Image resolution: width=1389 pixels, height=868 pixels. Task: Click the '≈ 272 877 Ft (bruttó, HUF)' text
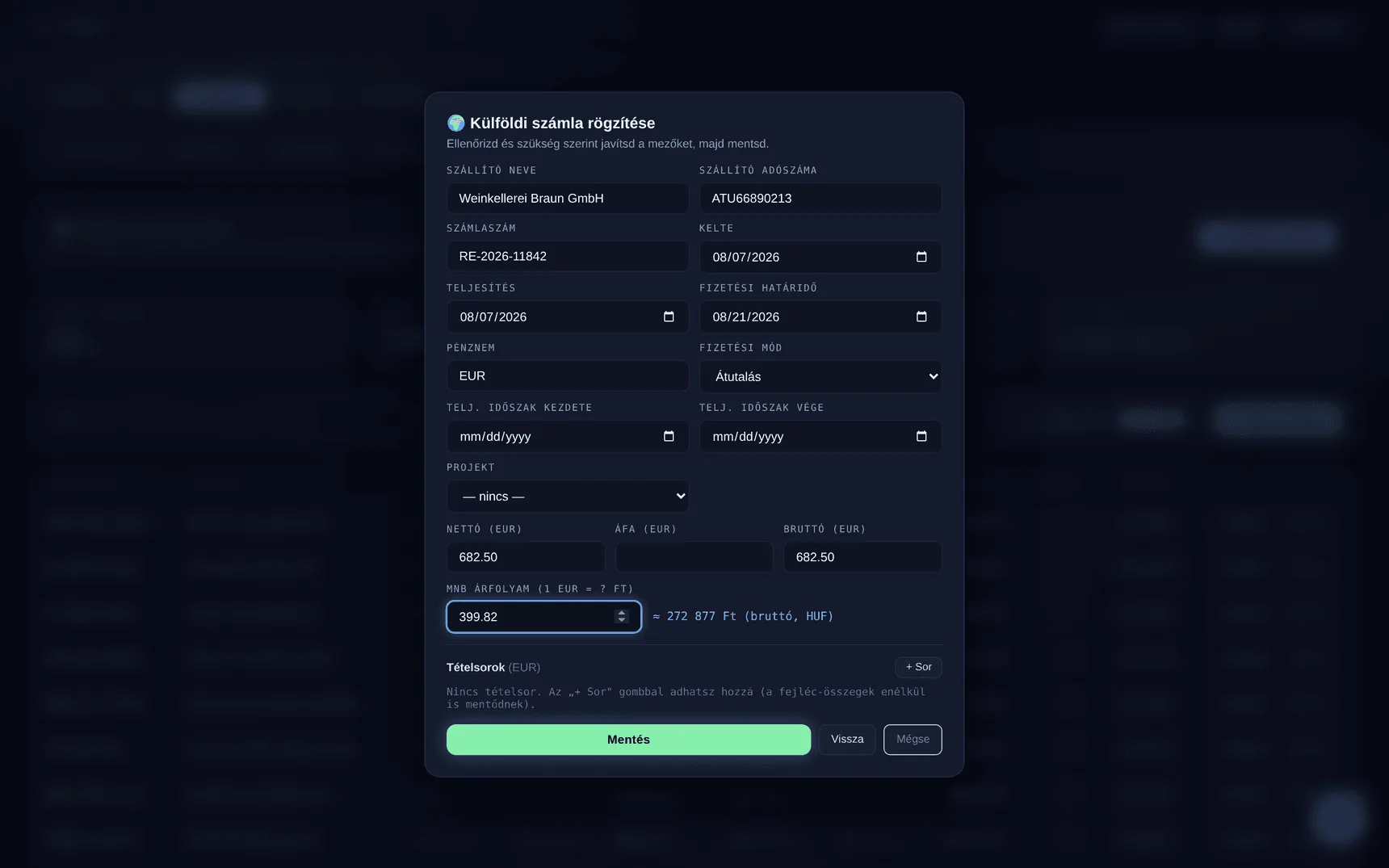click(x=743, y=616)
